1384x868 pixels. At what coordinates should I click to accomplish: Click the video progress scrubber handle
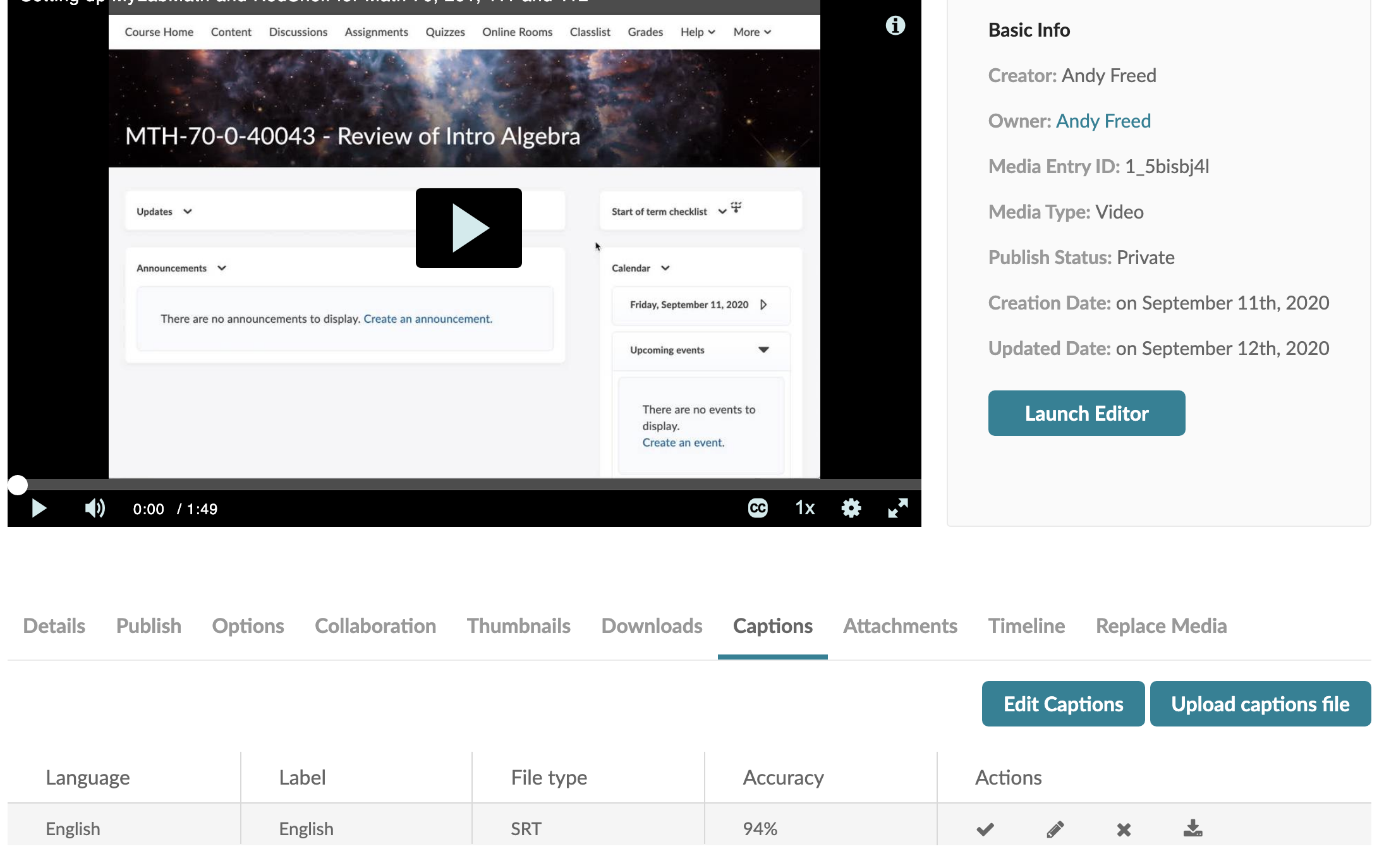(x=18, y=485)
